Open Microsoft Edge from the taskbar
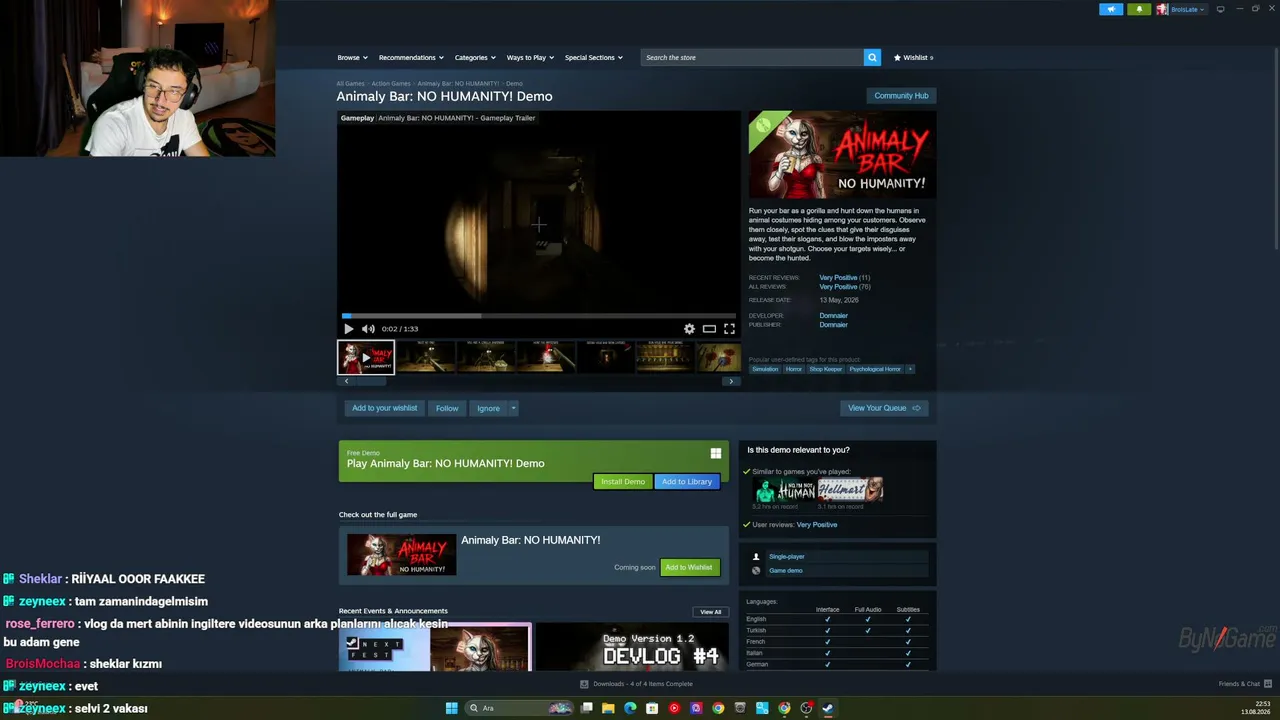 [630, 708]
